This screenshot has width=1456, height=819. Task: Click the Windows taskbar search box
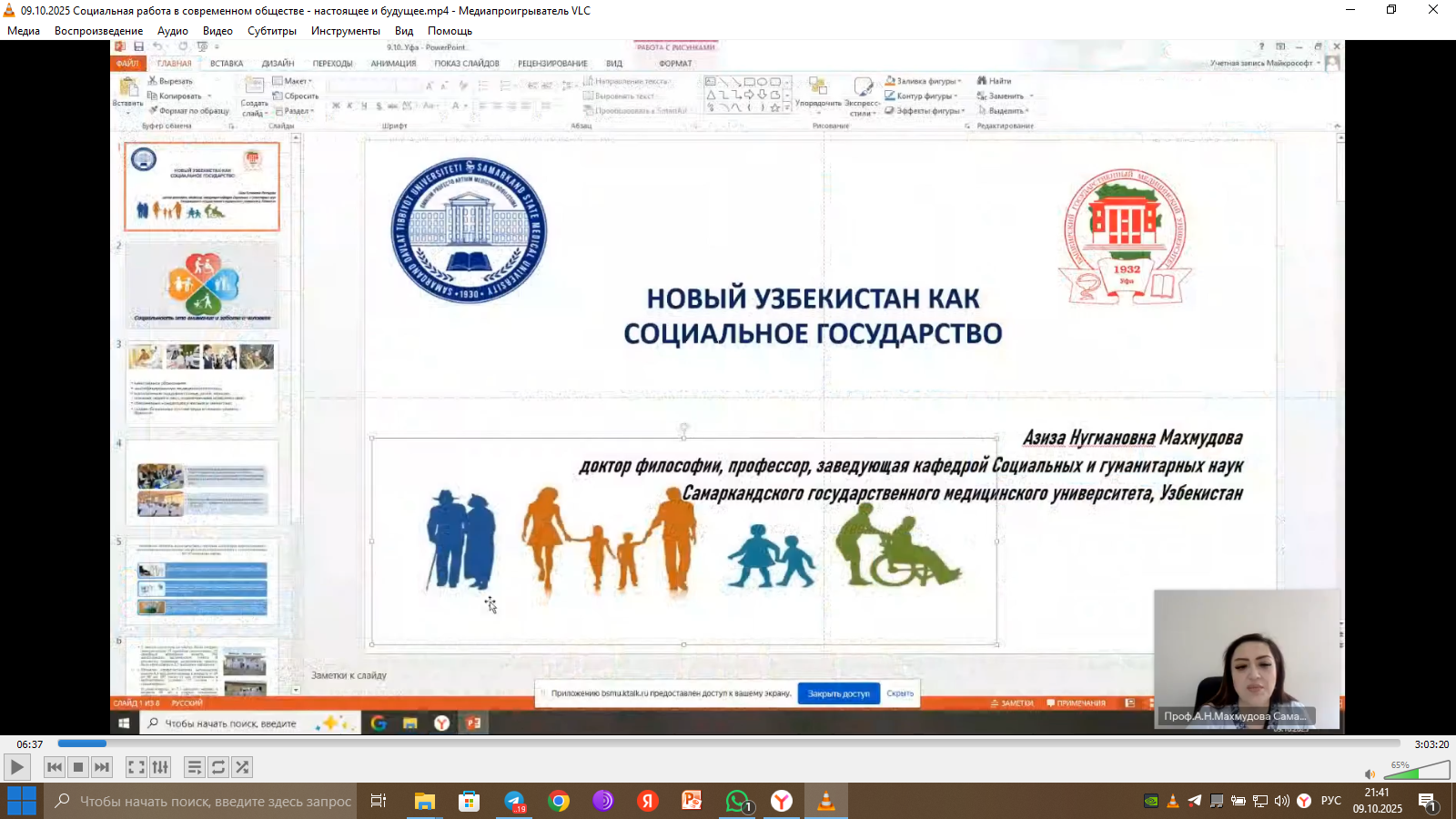(x=202, y=801)
